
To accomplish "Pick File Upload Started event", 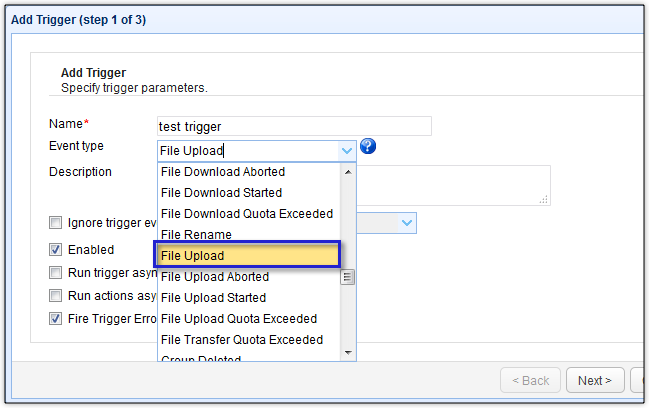I will (213, 298).
